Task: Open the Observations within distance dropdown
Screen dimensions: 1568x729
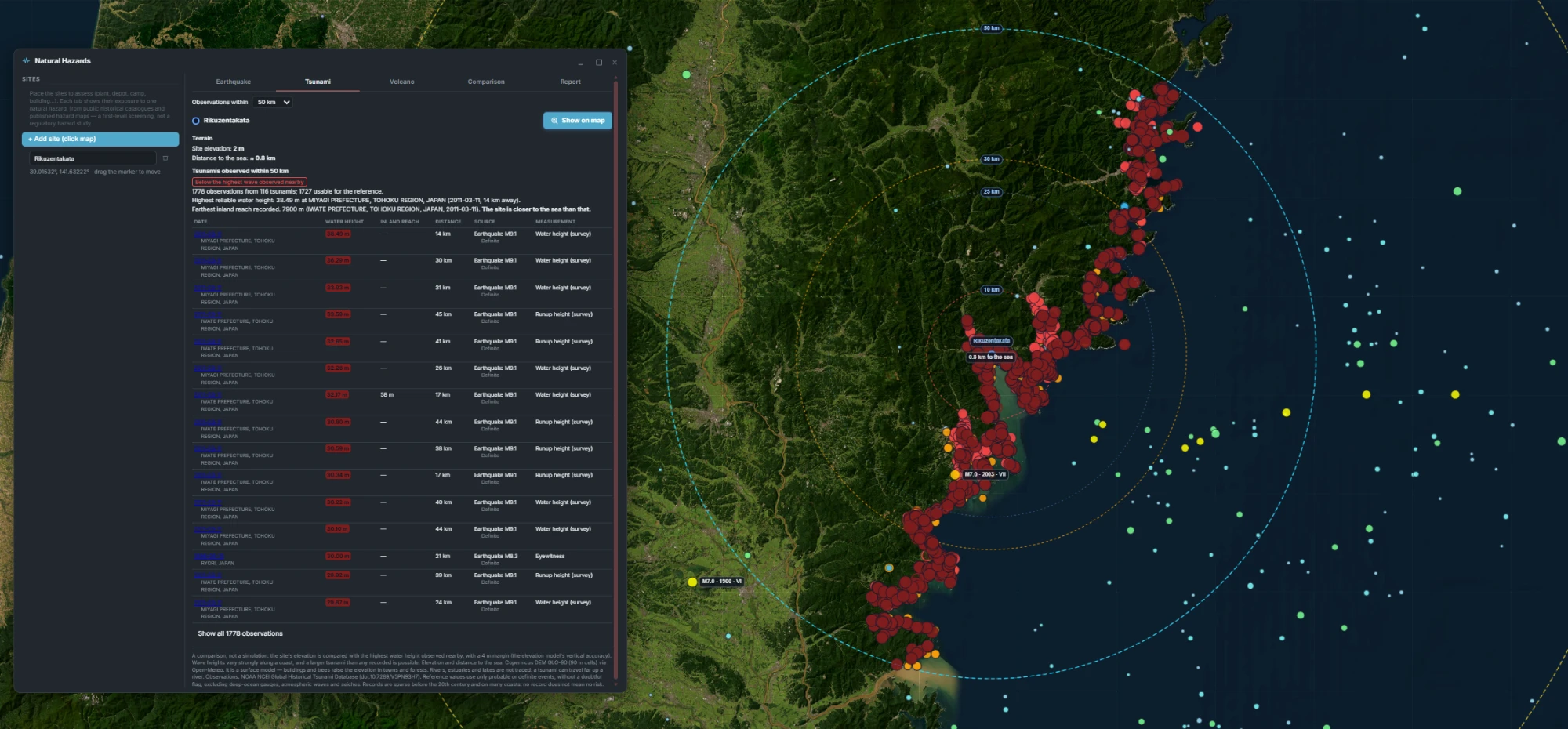Action: (x=273, y=102)
